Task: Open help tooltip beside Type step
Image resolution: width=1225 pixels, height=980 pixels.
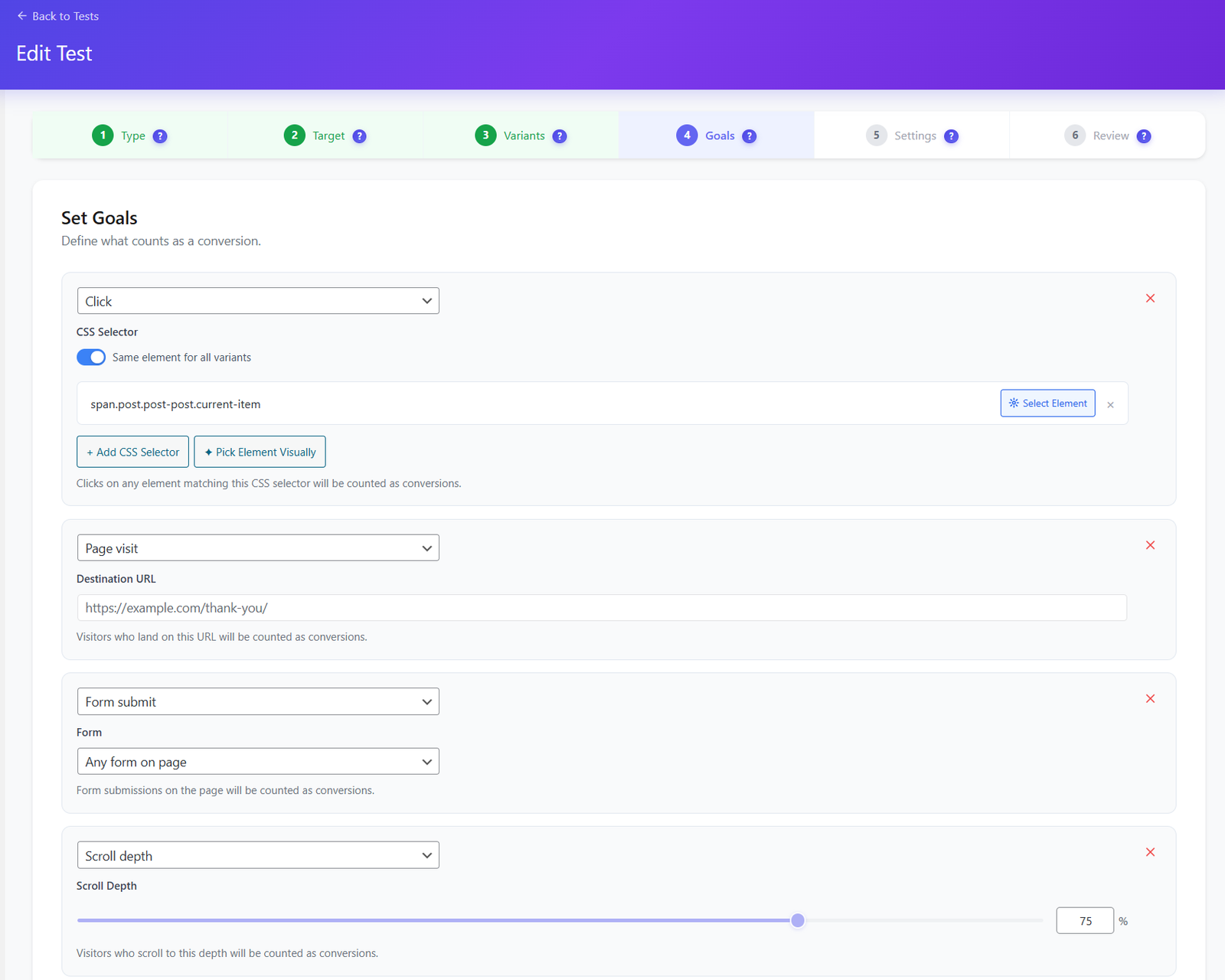Action: 160,136
